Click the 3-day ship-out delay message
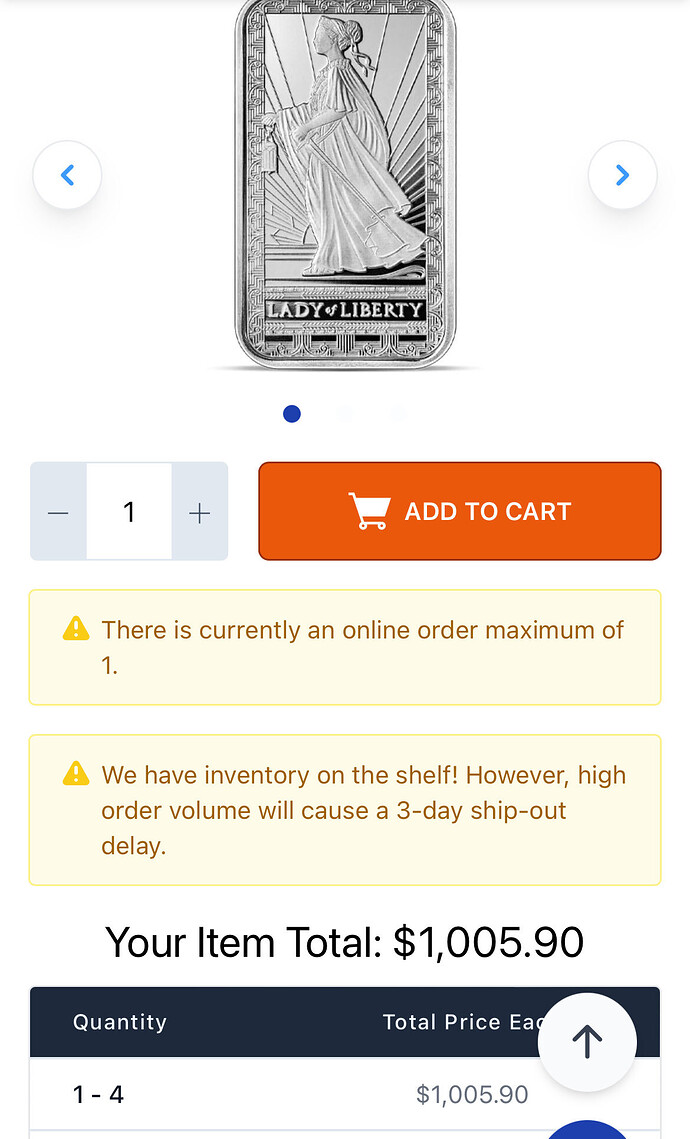The height and width of the screenshot is (1139, 690). pyautogui.click(x=363, y=810)
